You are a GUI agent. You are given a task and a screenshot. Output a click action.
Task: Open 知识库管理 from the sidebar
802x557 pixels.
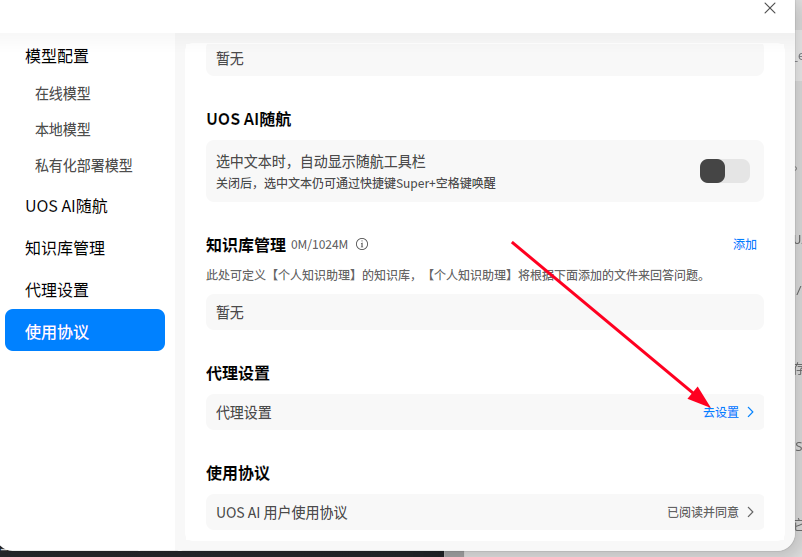click(x=65, y=248)
